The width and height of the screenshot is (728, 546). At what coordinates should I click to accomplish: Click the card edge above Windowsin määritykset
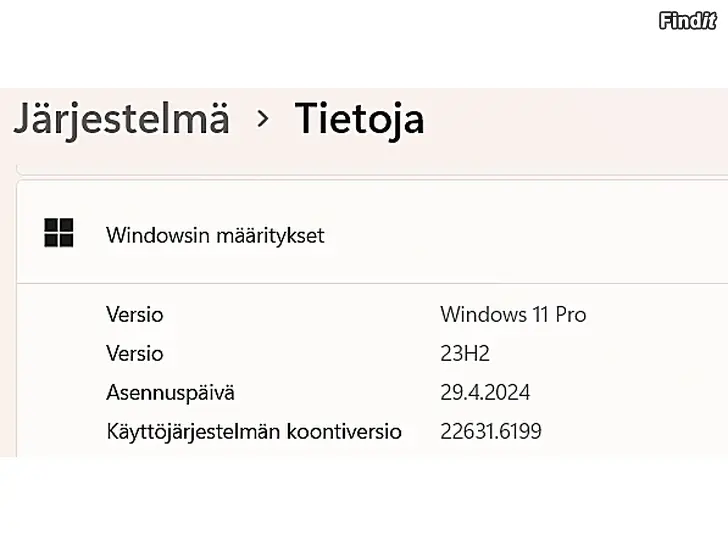[x=370, y=180]
